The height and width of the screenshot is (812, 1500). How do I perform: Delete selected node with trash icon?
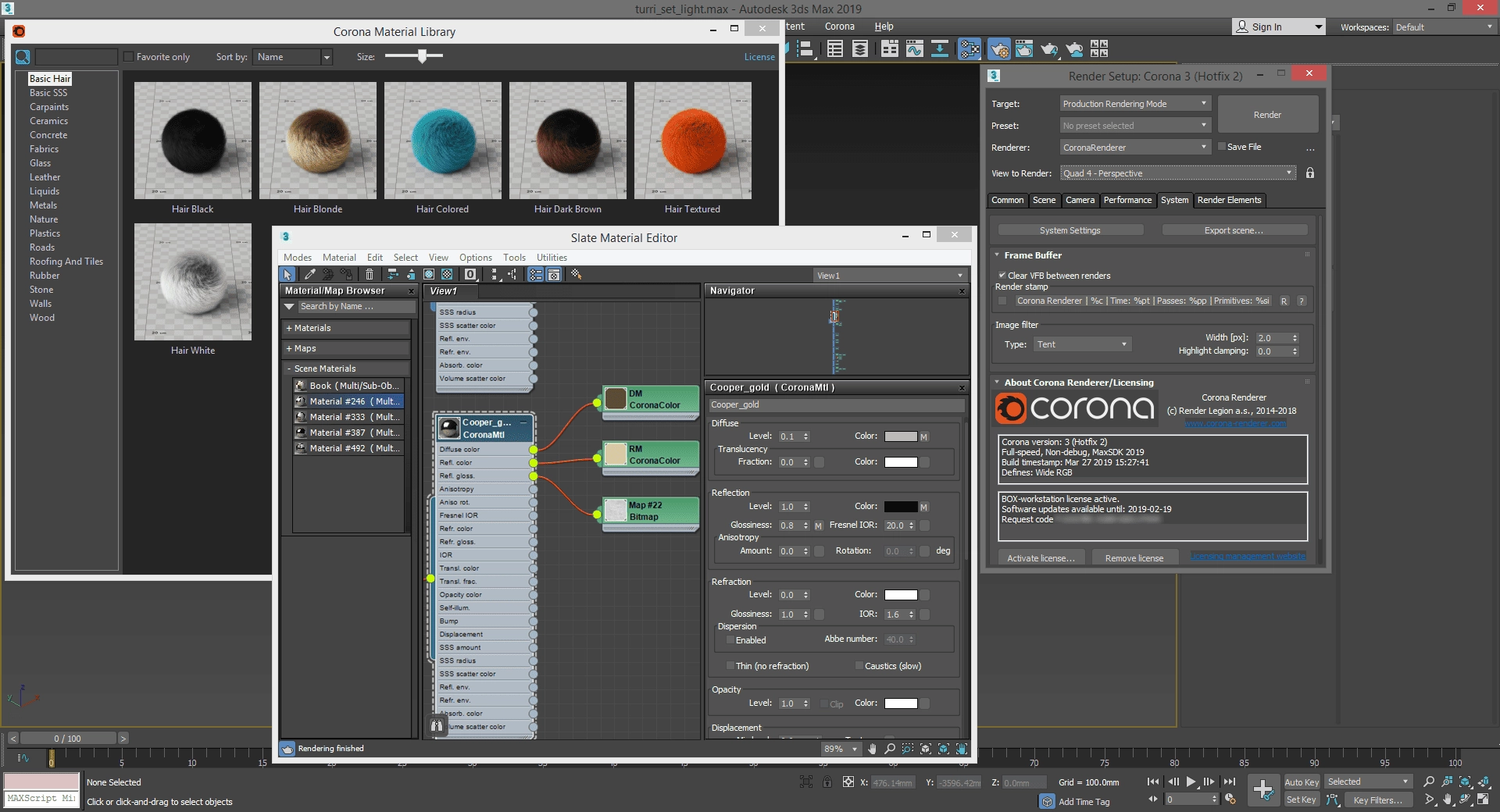click(x=370, y=274)
